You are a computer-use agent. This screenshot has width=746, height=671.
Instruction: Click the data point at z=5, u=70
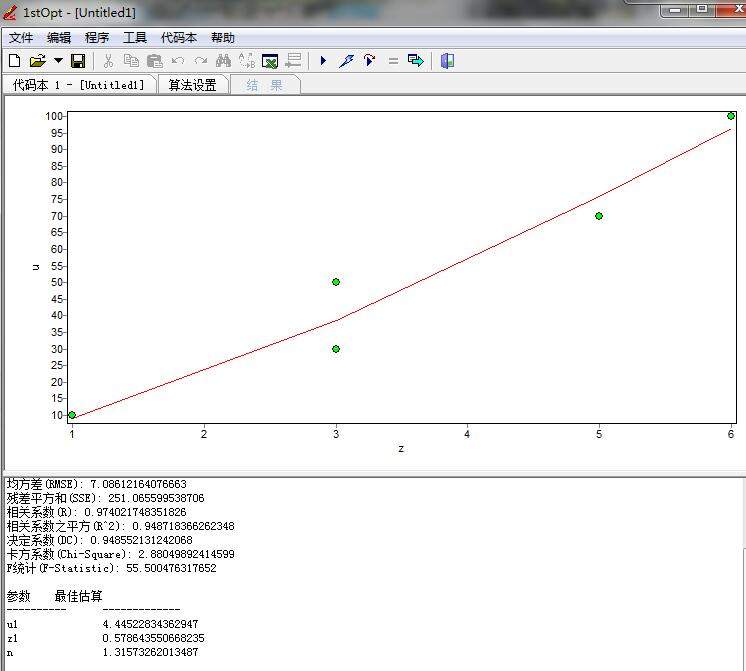[599, 216]
